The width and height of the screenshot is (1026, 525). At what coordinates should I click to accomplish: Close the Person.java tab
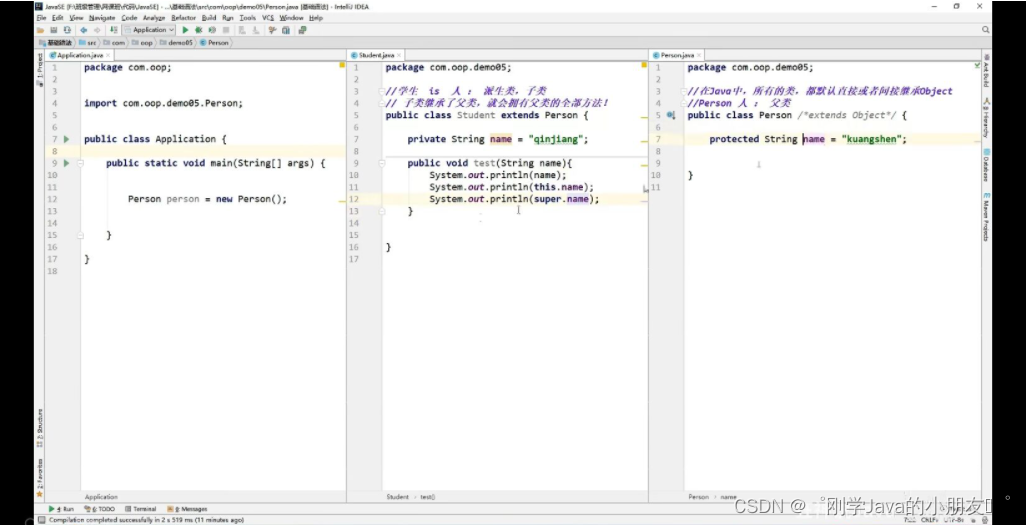coord(699,56)
